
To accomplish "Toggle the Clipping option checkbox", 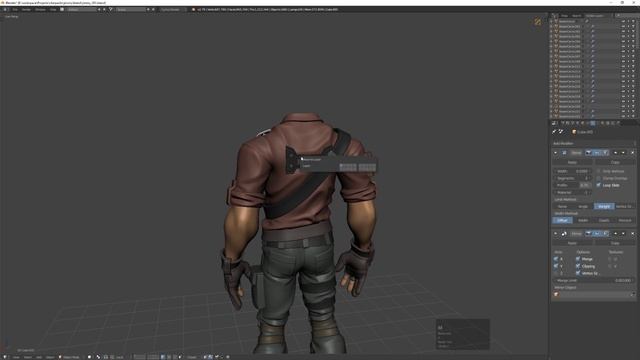I will tap(578, 266).
